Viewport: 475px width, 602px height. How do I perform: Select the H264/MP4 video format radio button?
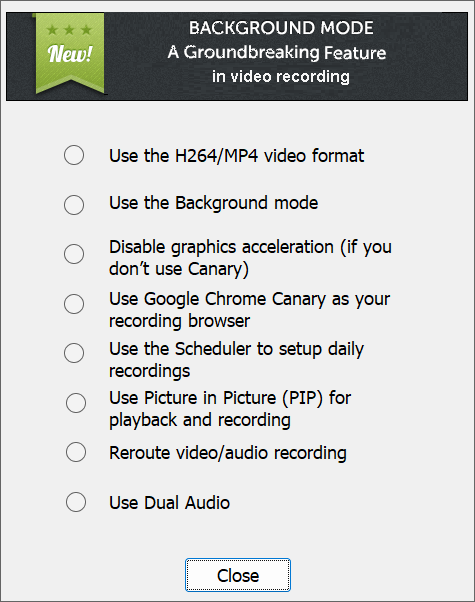pyautogui.click(x=74, y=155)
